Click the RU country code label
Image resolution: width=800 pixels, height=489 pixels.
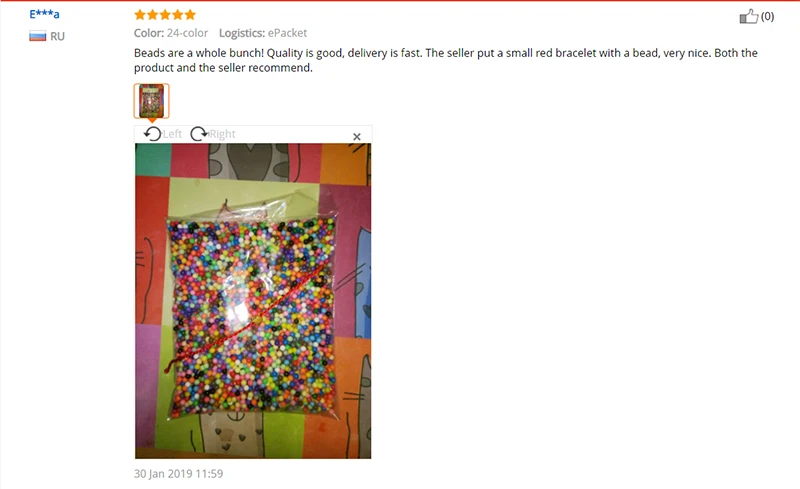tap(57, 36)
